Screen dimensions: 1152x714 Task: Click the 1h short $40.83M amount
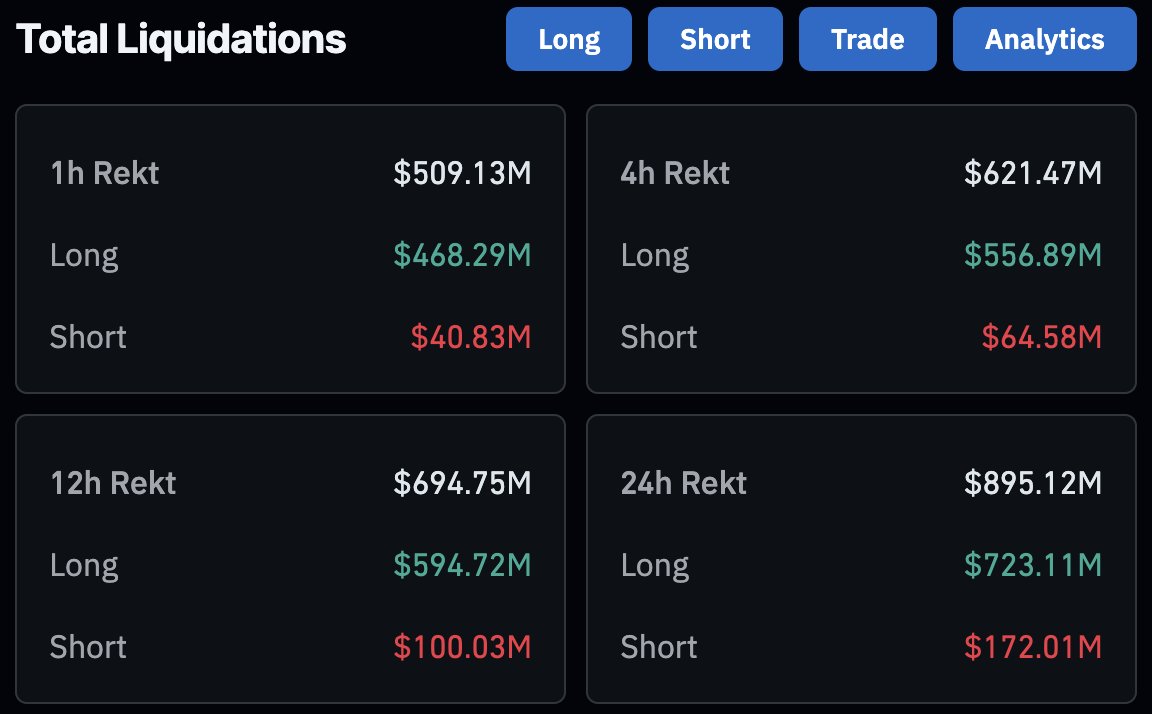470,337
